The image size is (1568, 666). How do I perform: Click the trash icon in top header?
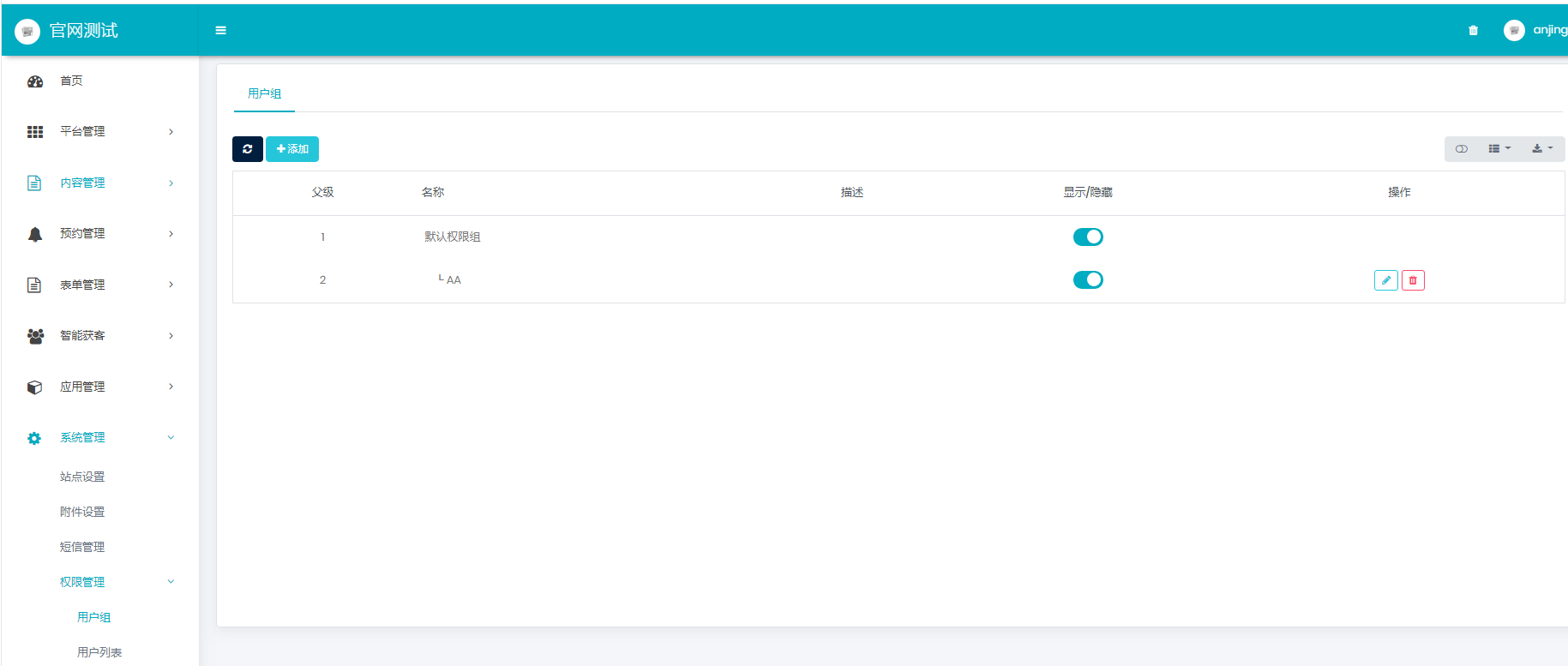[1473, 31]
